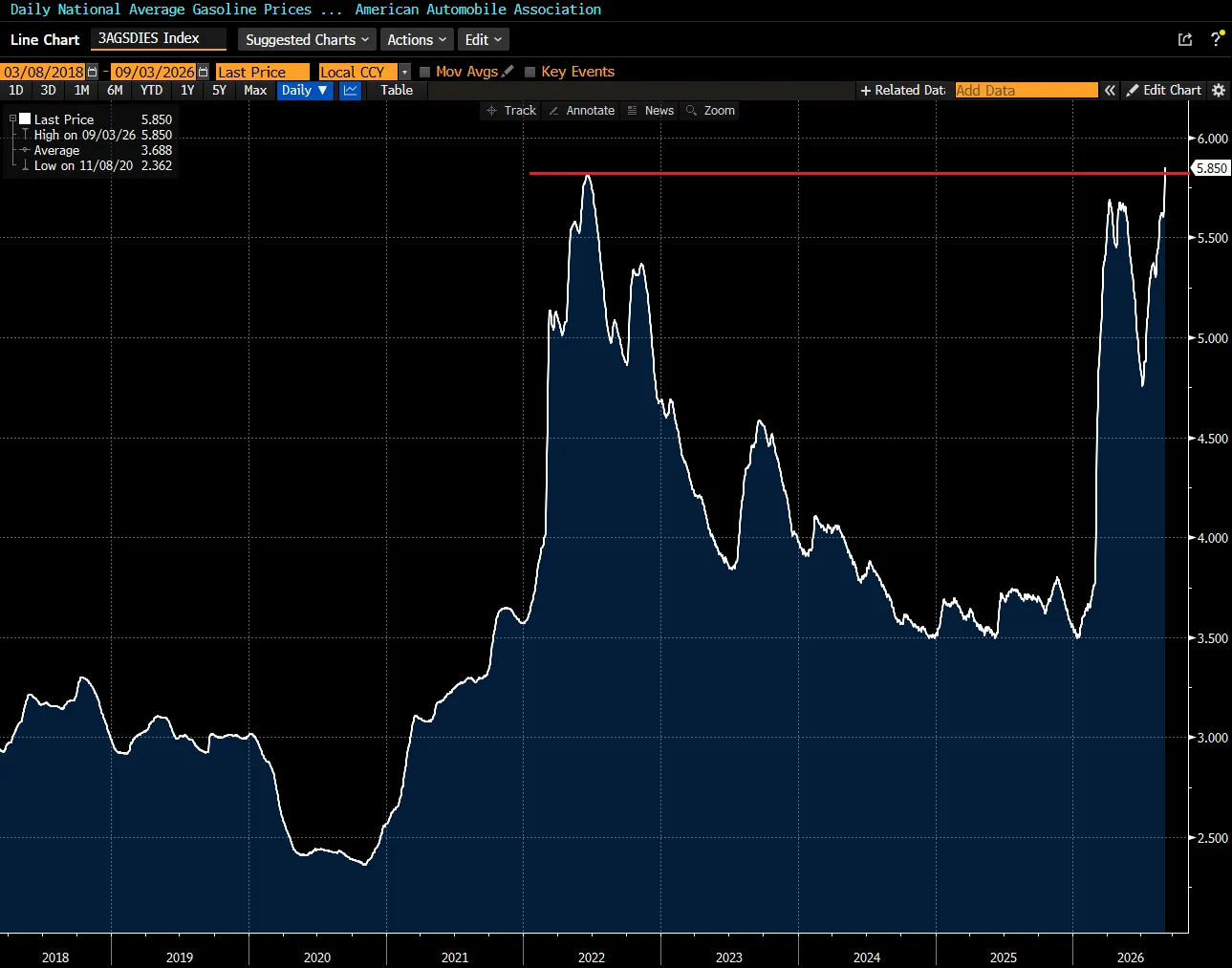Click the export/share chart icon
Image resolution: width=1232 pixels, height=968 pixels.
1185,39
